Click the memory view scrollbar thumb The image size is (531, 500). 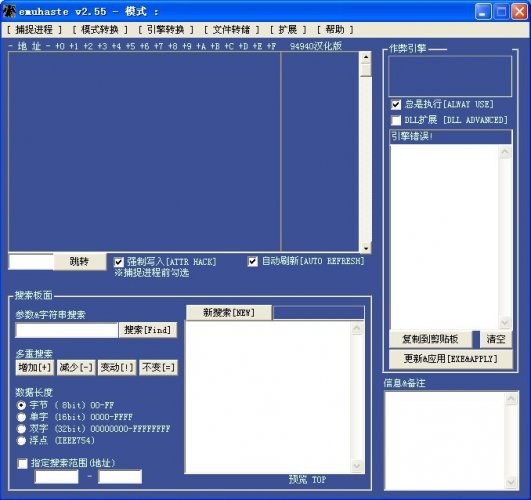click(366, 70)
